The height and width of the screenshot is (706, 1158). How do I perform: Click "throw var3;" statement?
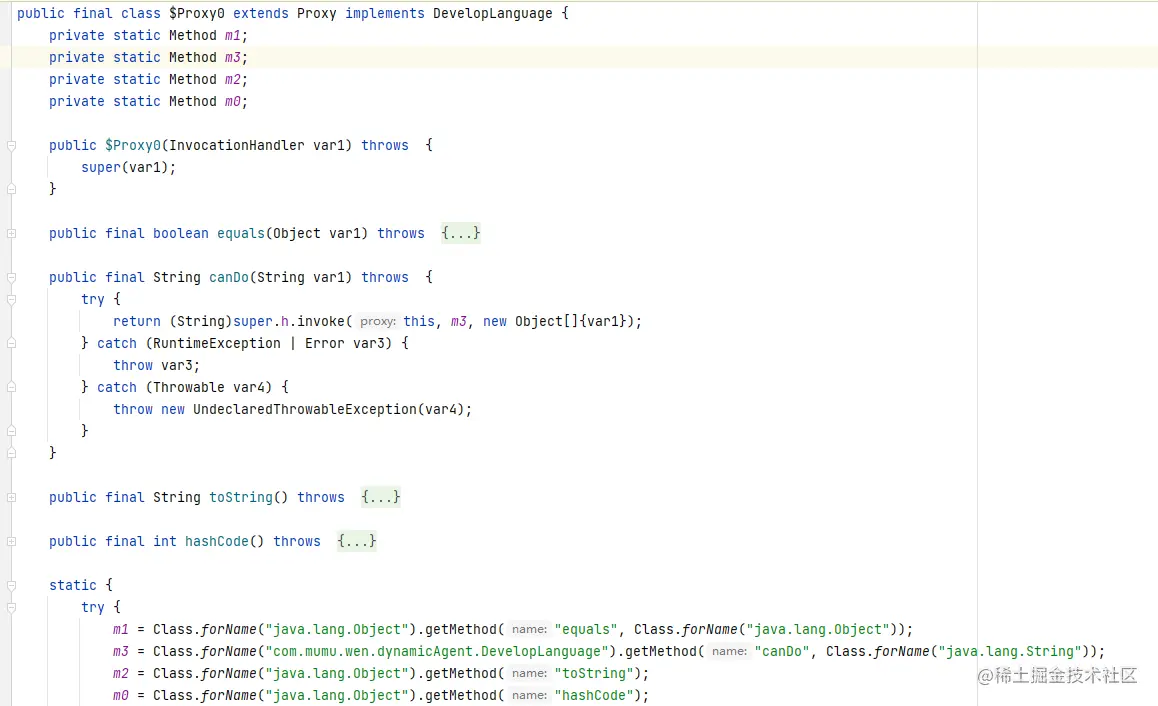tap(157, 366)
